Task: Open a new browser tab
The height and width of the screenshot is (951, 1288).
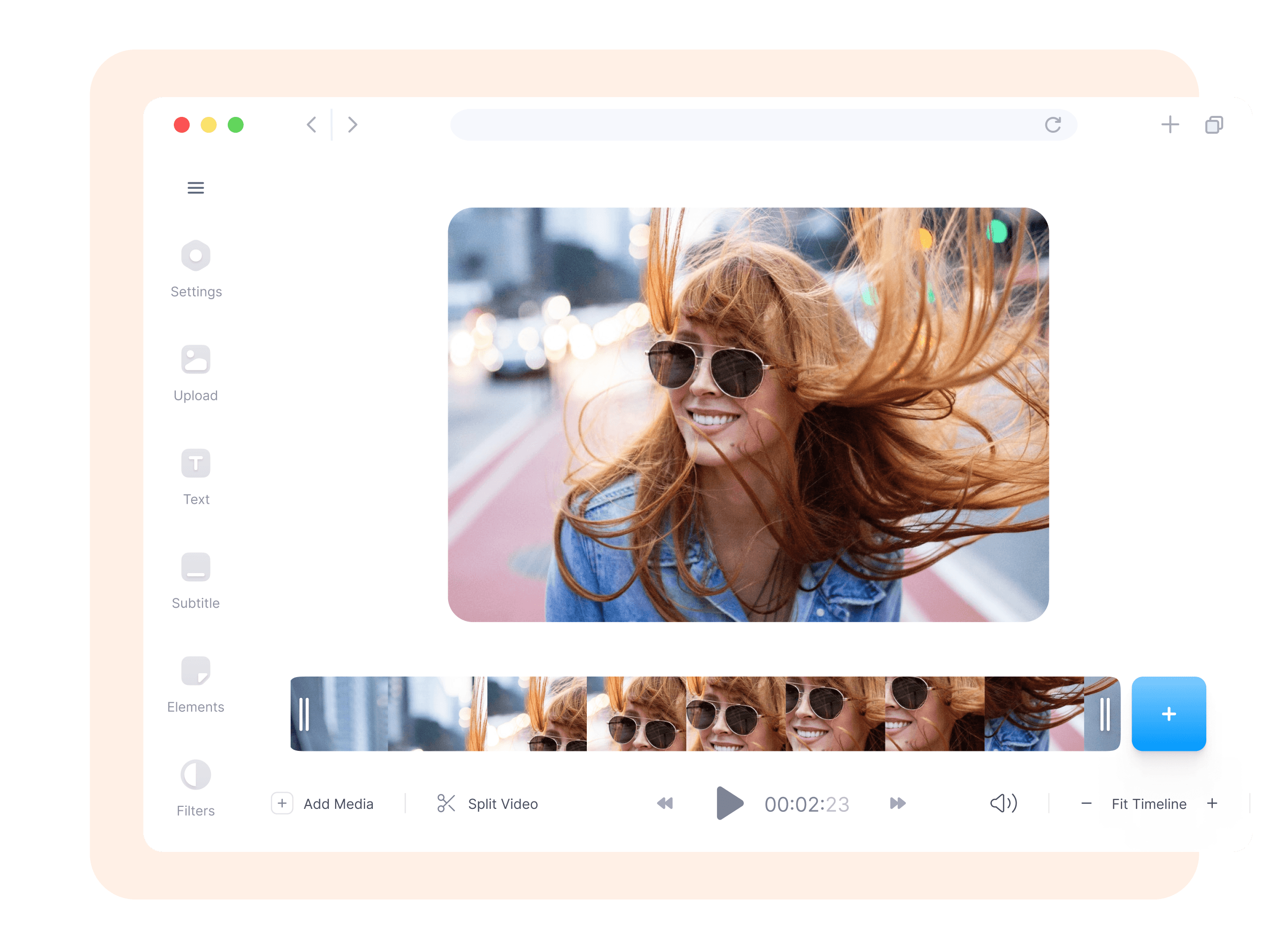Action: (x=1170, y=124)
